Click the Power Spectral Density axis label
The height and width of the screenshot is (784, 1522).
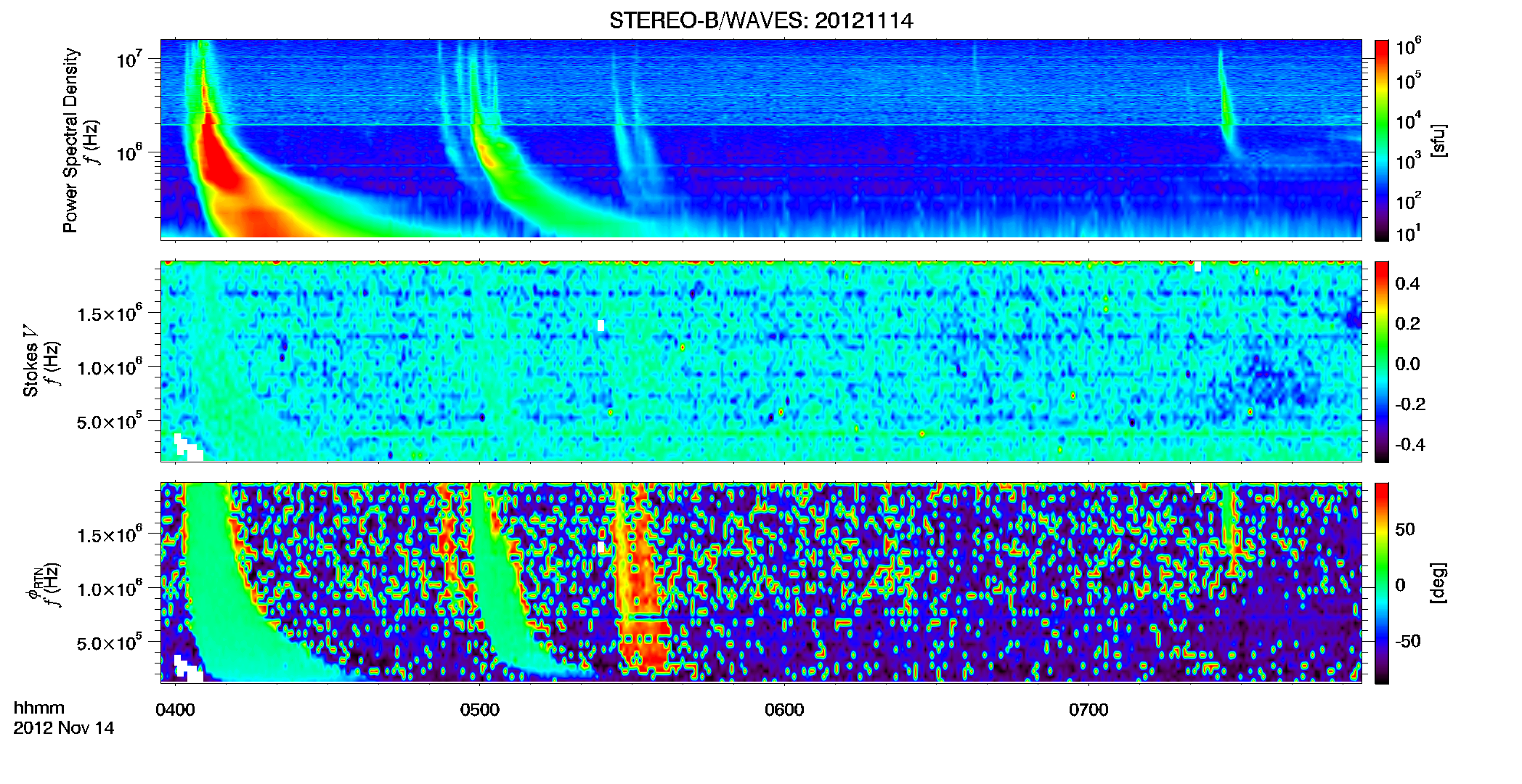[70, 140]
